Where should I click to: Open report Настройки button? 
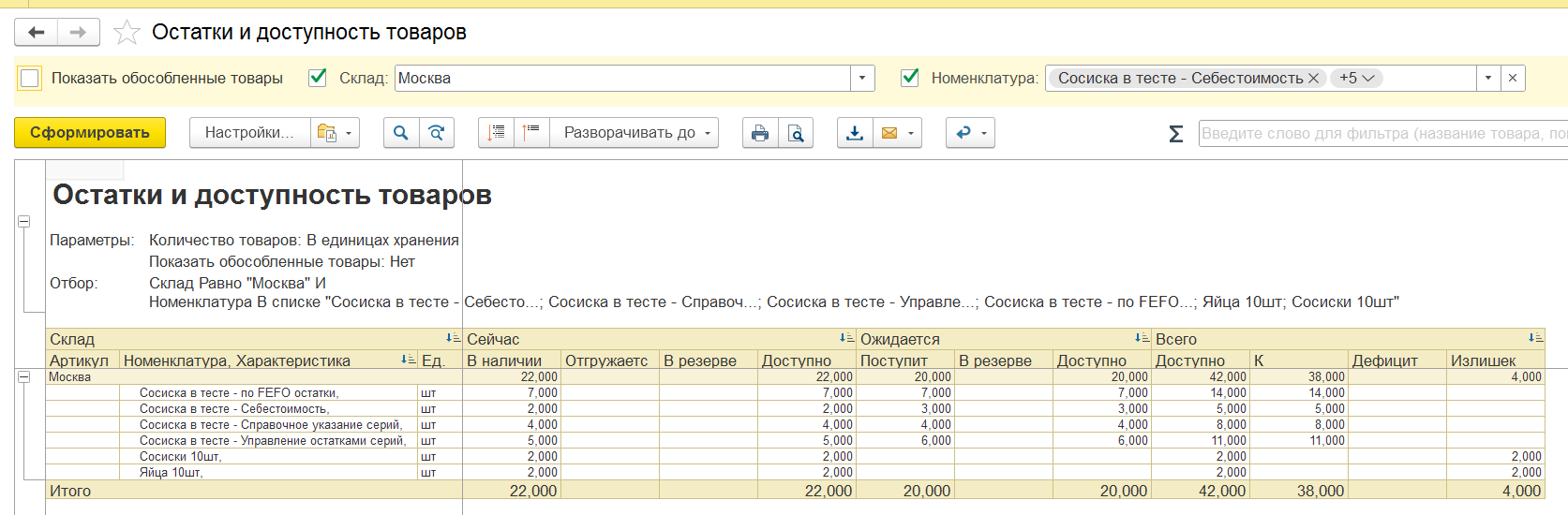click(x=249, y=133)
